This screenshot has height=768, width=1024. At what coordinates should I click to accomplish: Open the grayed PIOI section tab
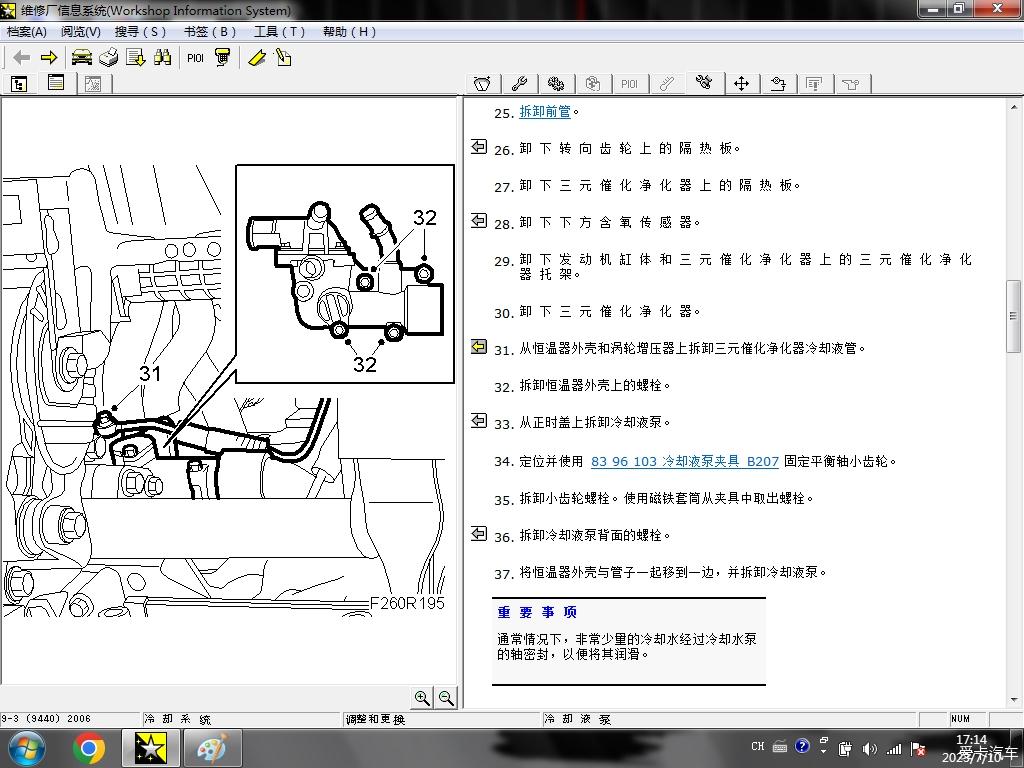tap(630, 84)
